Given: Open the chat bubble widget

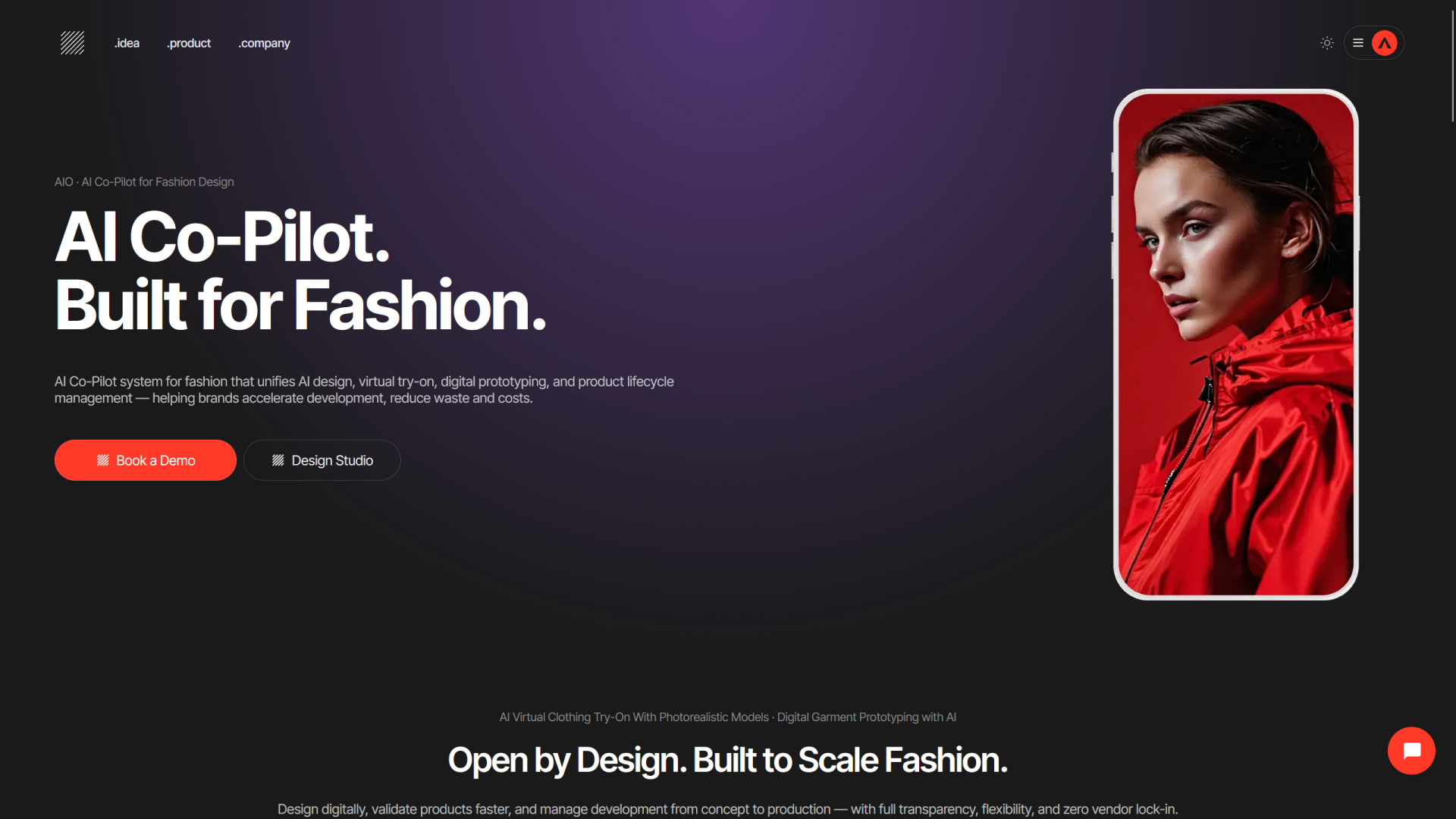Looking at the screenshot, I should pyautogui.click(x=1411, y=751).
